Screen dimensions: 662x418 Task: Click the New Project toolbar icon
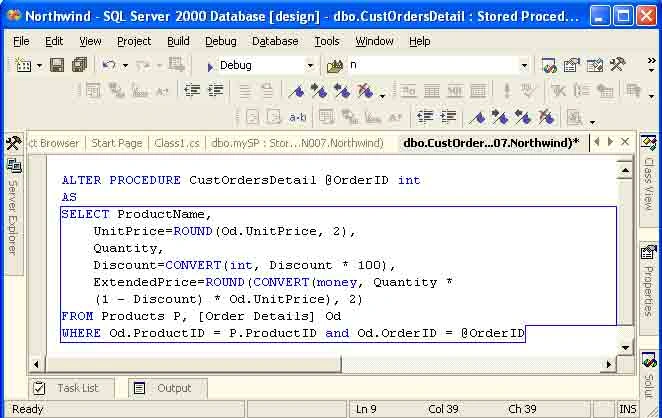[22, 65]
